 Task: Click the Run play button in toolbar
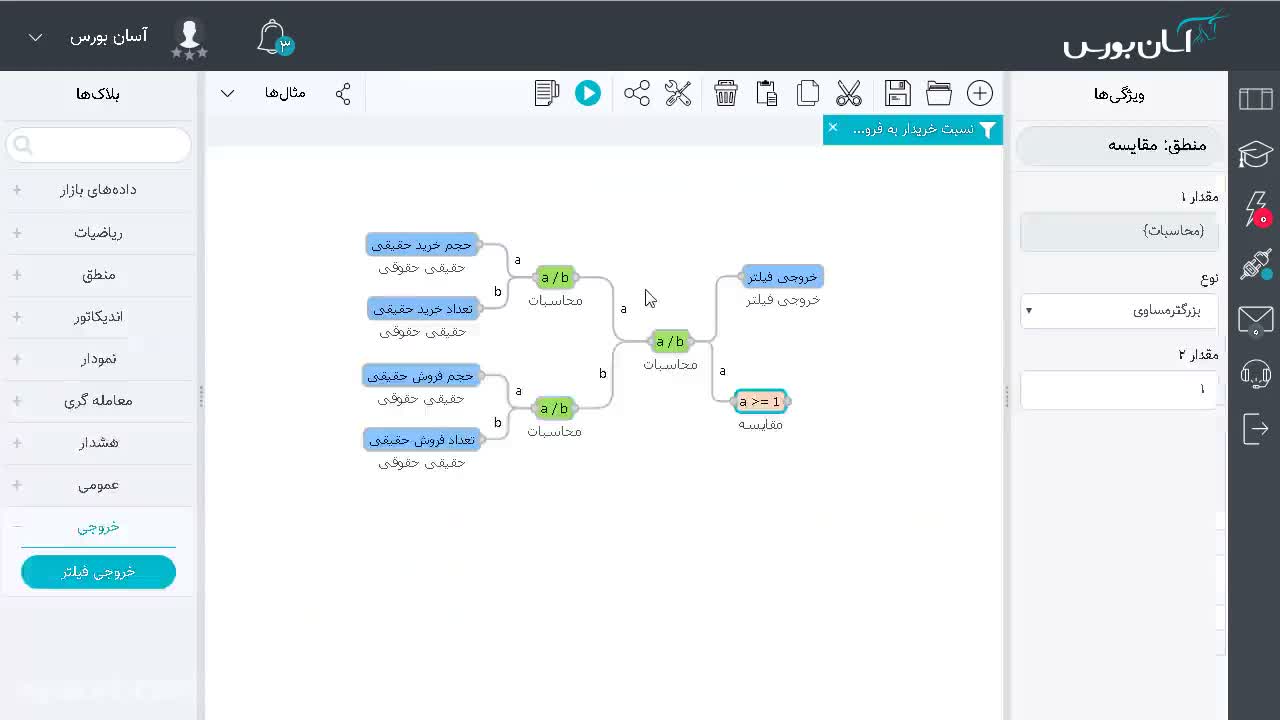pyautogui.click(x=588, y=93)
